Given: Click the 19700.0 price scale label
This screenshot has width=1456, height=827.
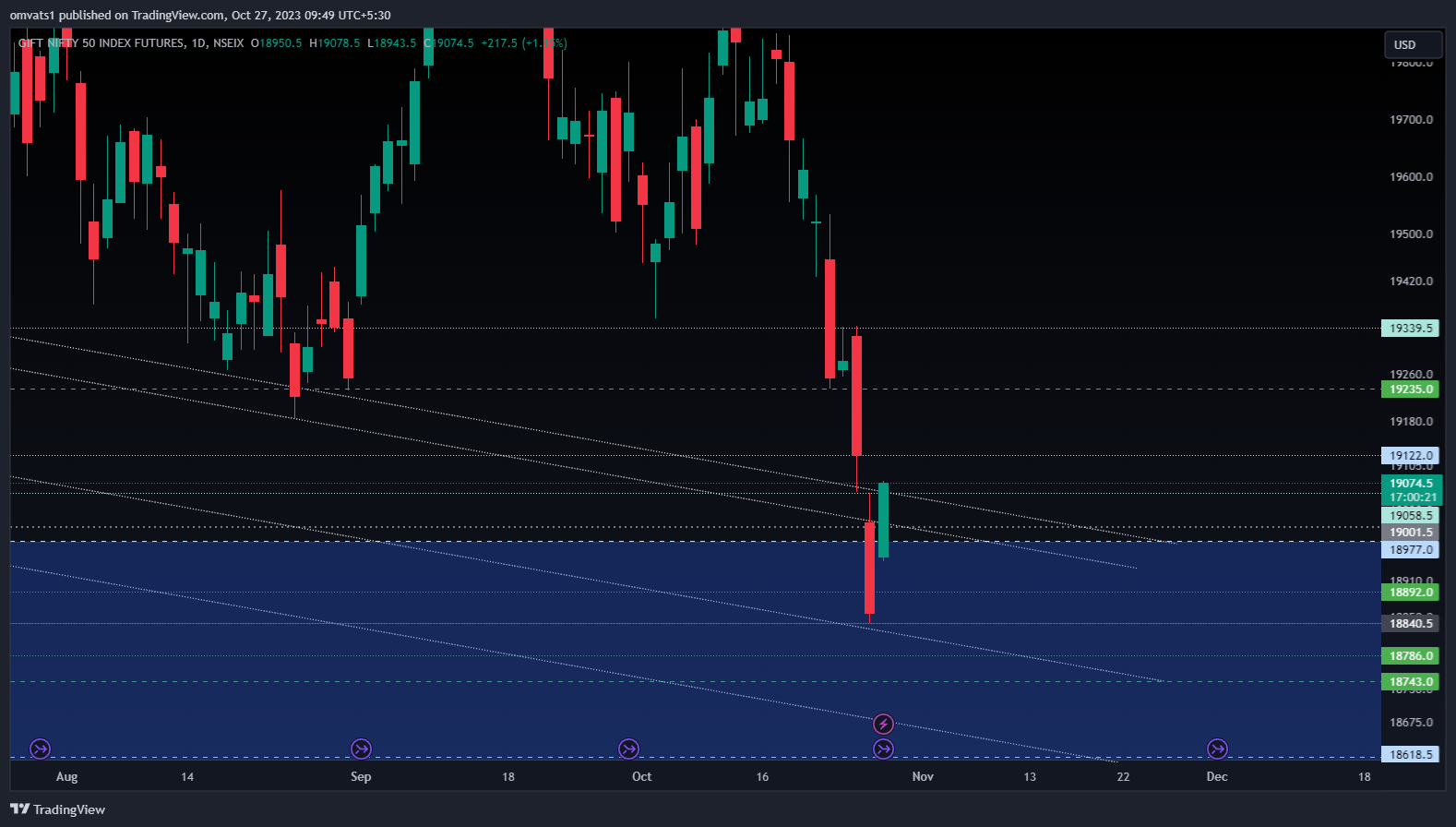Looking at the screenshot, I should pyautogui.click(x=1412, y=119).
